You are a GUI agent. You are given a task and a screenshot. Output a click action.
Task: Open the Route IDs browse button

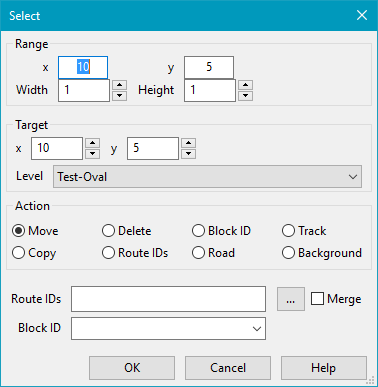point(291,299)
